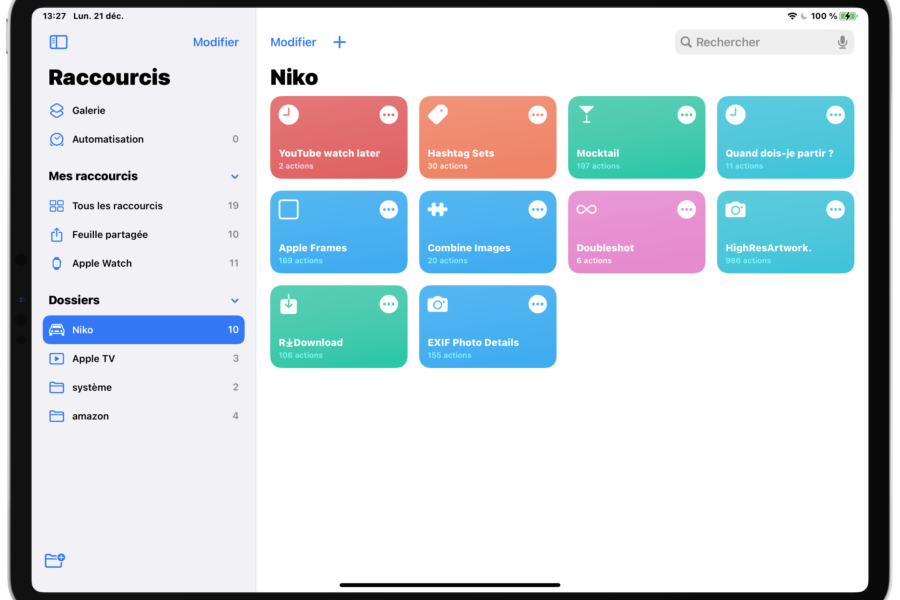
Task: Run the YouTube watch later shortcut
Action: (339, 137)
